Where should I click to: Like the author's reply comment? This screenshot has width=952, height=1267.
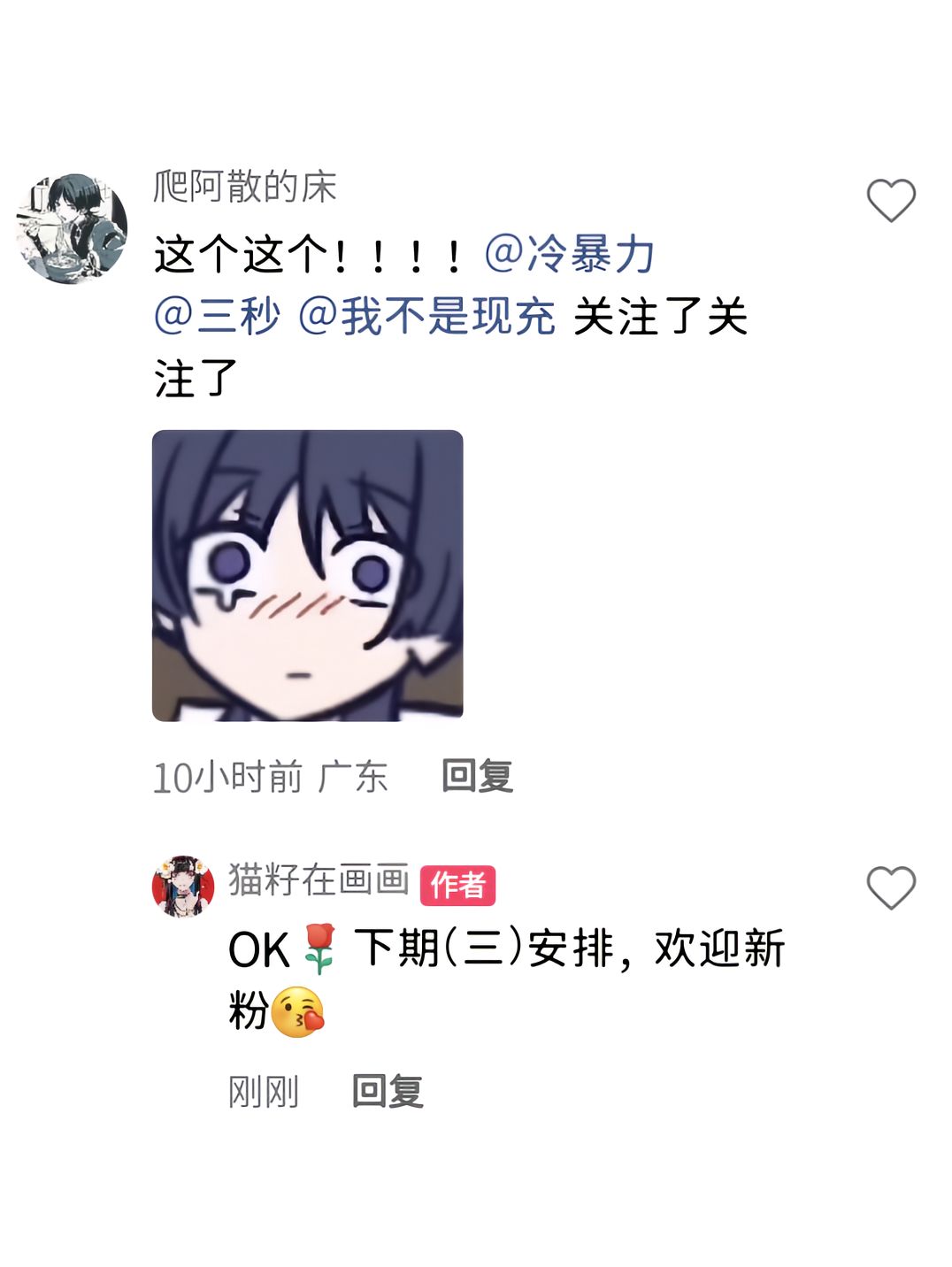[890, 887]
